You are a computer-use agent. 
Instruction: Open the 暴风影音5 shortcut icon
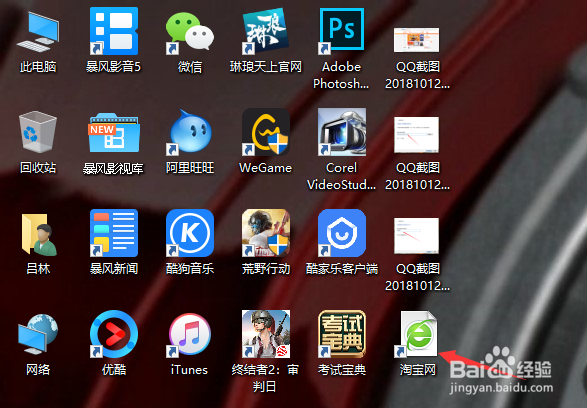click(x=114, y=31)
